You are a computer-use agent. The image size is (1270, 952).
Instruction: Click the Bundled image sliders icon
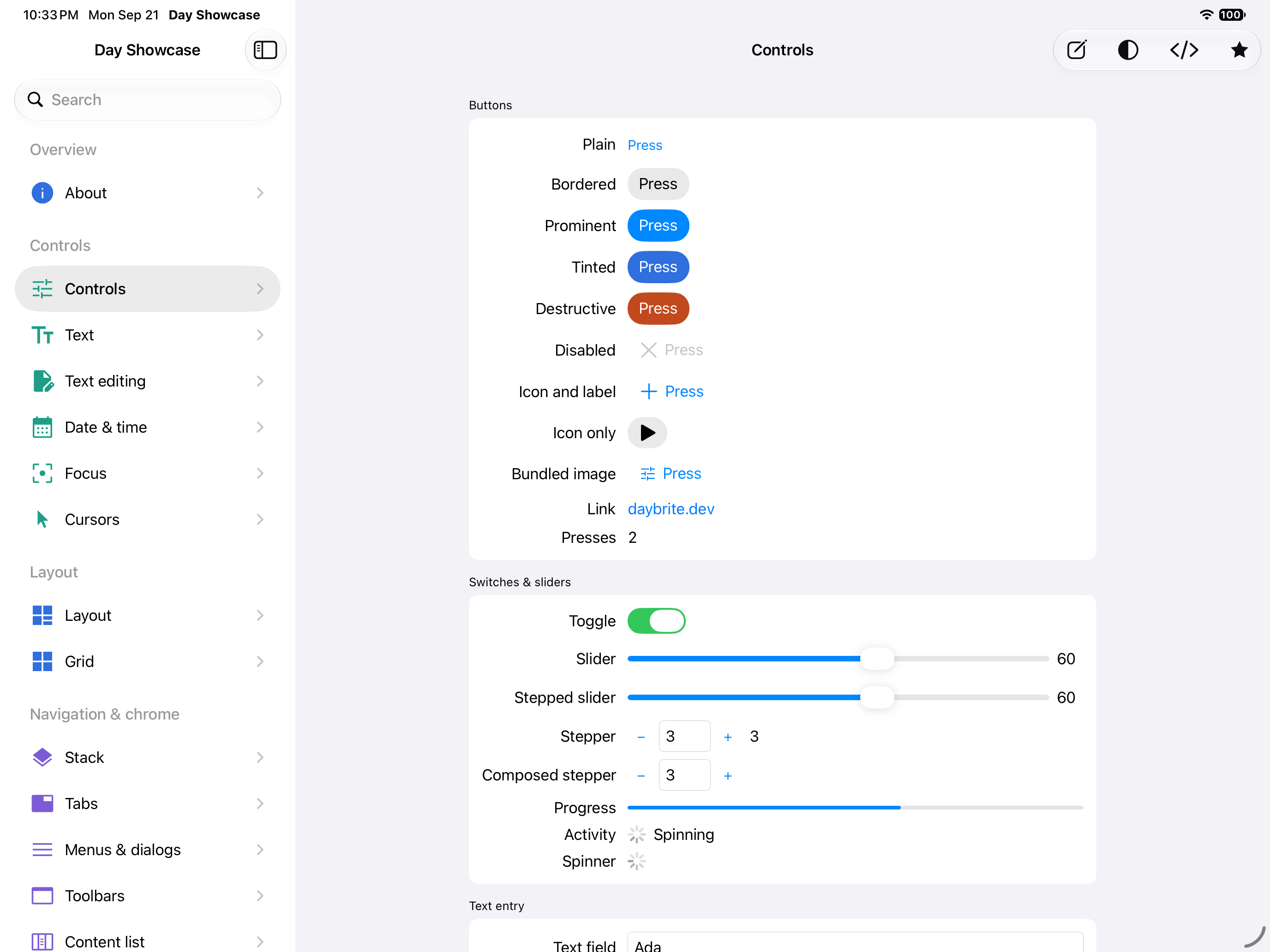(647, 473)
